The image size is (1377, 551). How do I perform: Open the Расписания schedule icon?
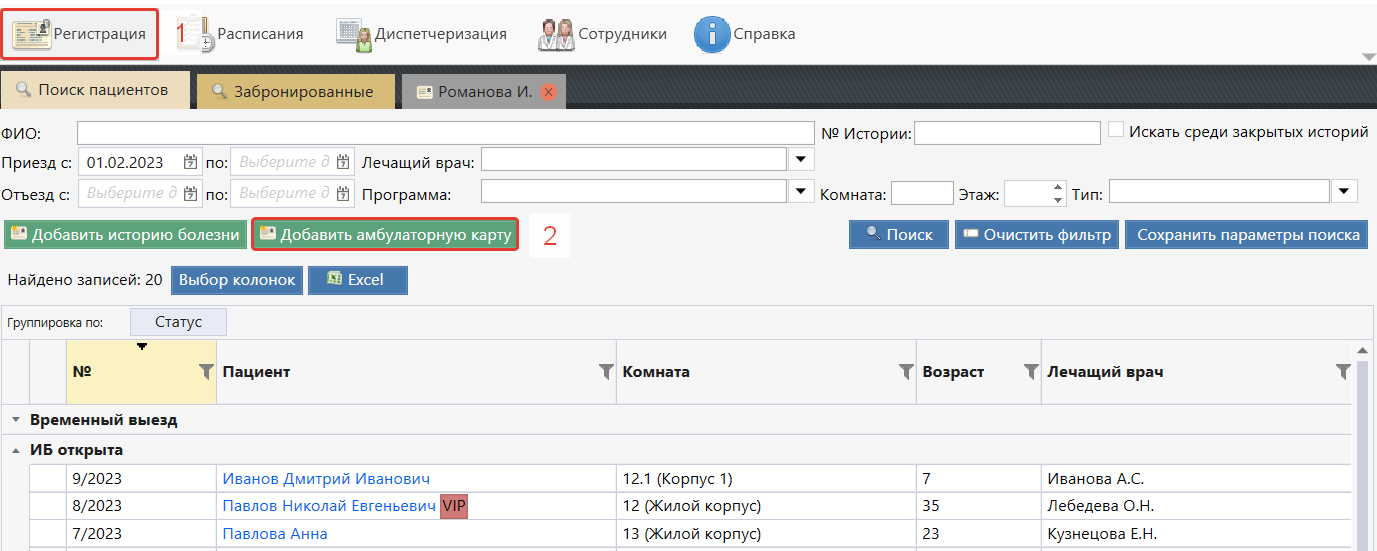[x=194, y=34]
